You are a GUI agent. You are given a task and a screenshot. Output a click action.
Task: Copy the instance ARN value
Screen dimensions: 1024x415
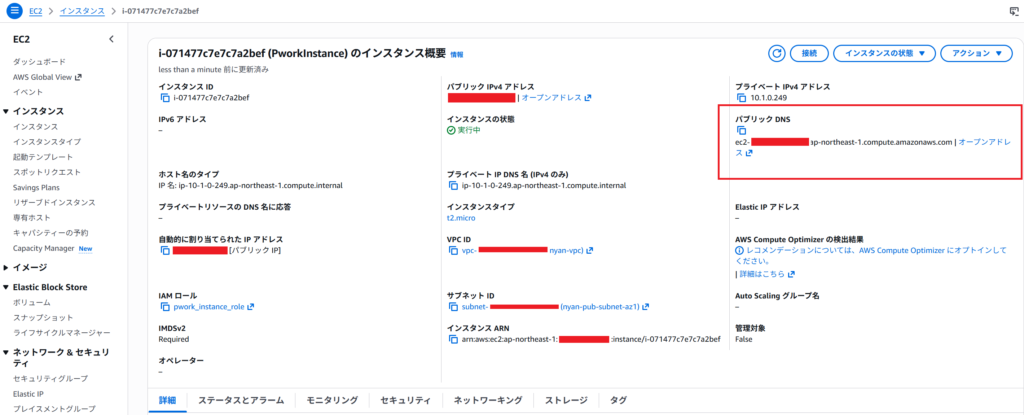[x=453, y=339]
